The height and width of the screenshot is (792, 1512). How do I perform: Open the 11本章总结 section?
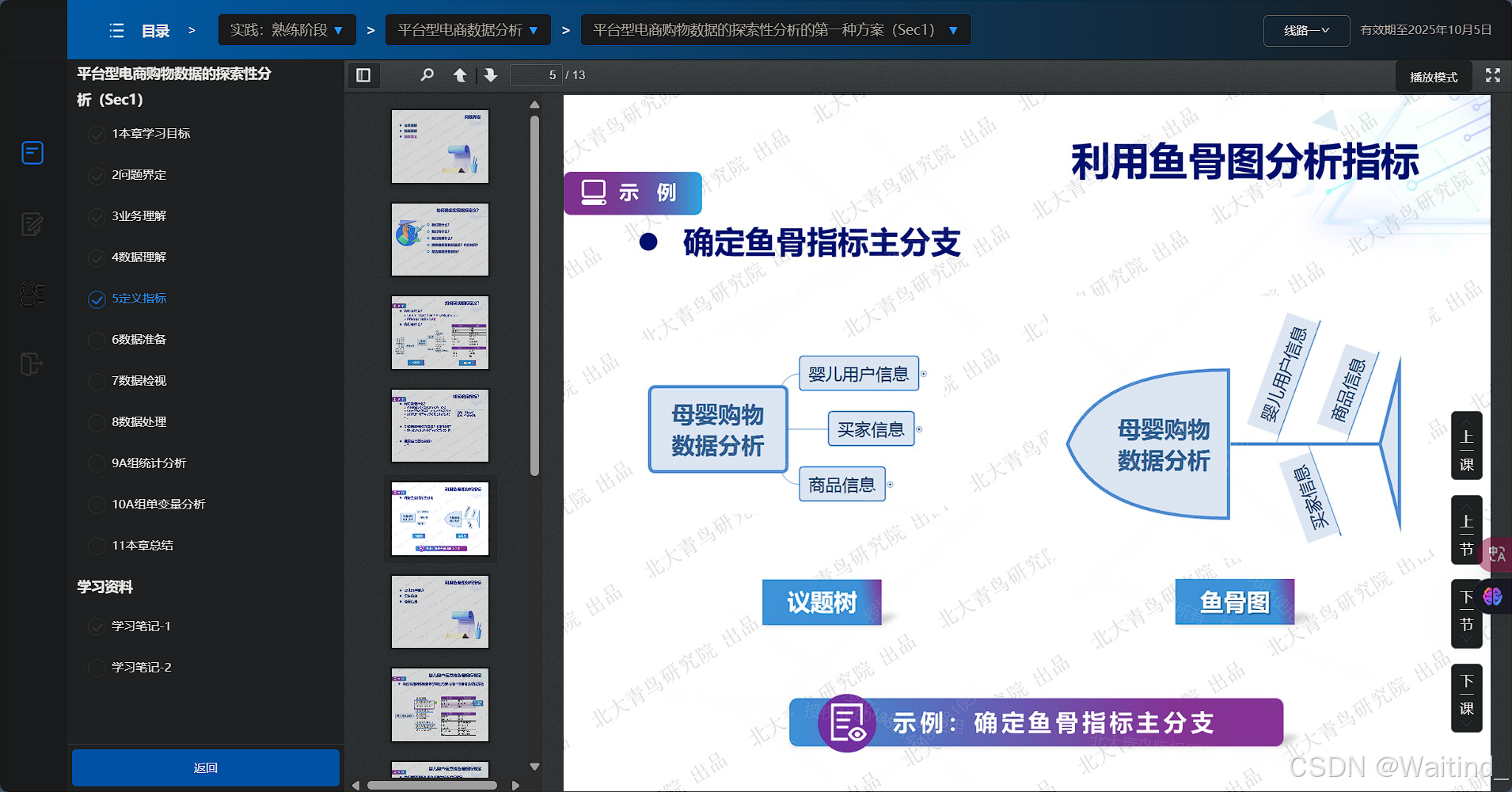142,545
